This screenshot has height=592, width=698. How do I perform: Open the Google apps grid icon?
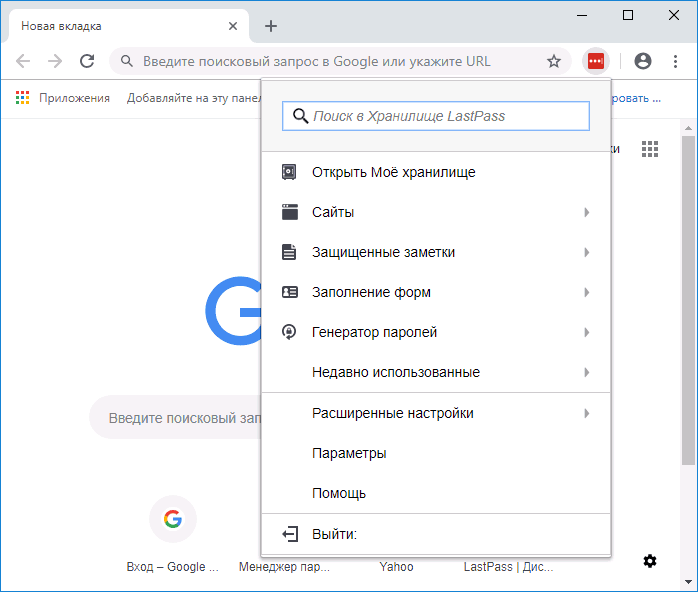pyautogui.click(x=649, y=149)
